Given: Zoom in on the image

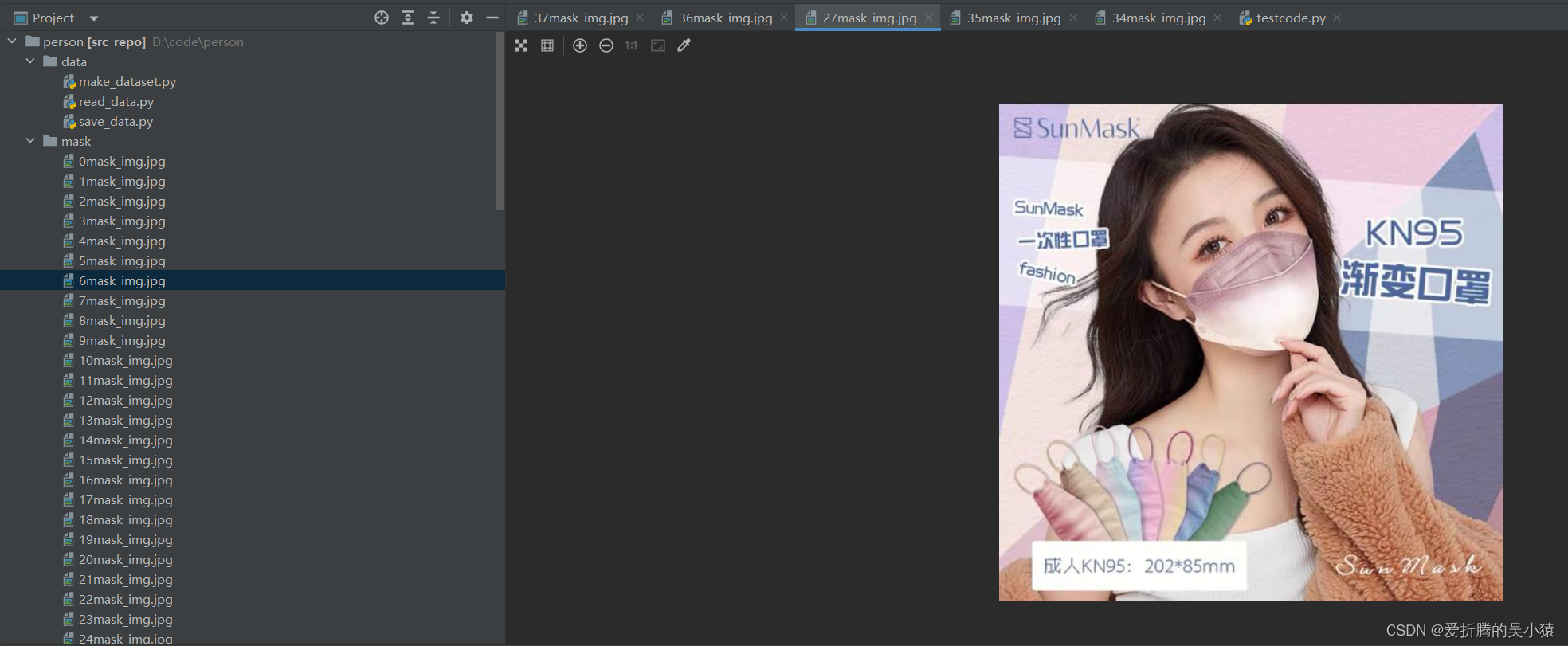Looking at the screenshot, I should coord(580,45).
